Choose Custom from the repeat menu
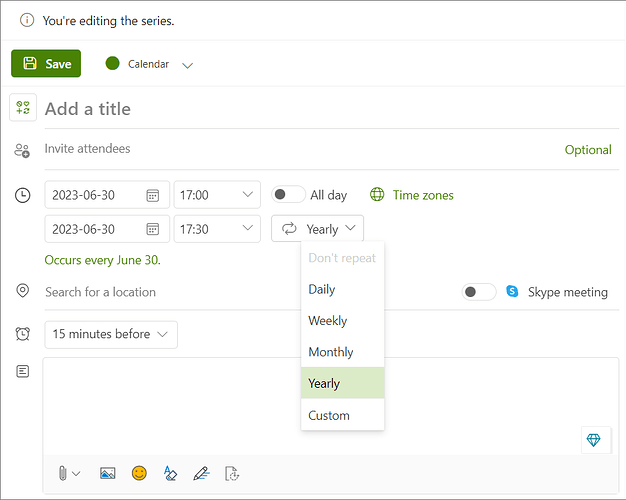Viewport: 626px width, 500px height. point(343,415)
